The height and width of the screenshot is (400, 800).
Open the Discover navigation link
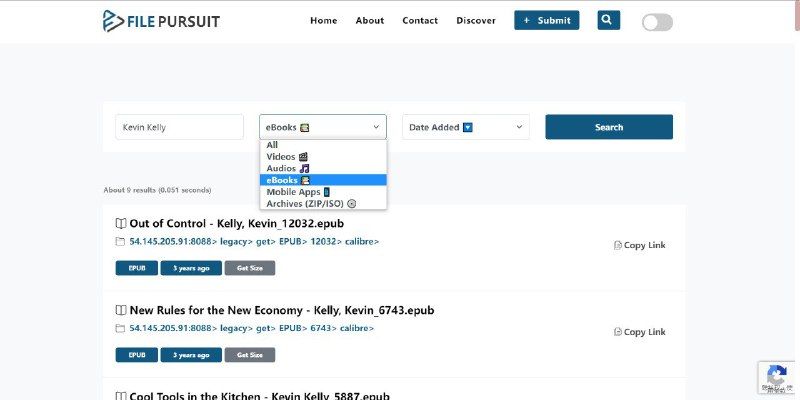476,20
